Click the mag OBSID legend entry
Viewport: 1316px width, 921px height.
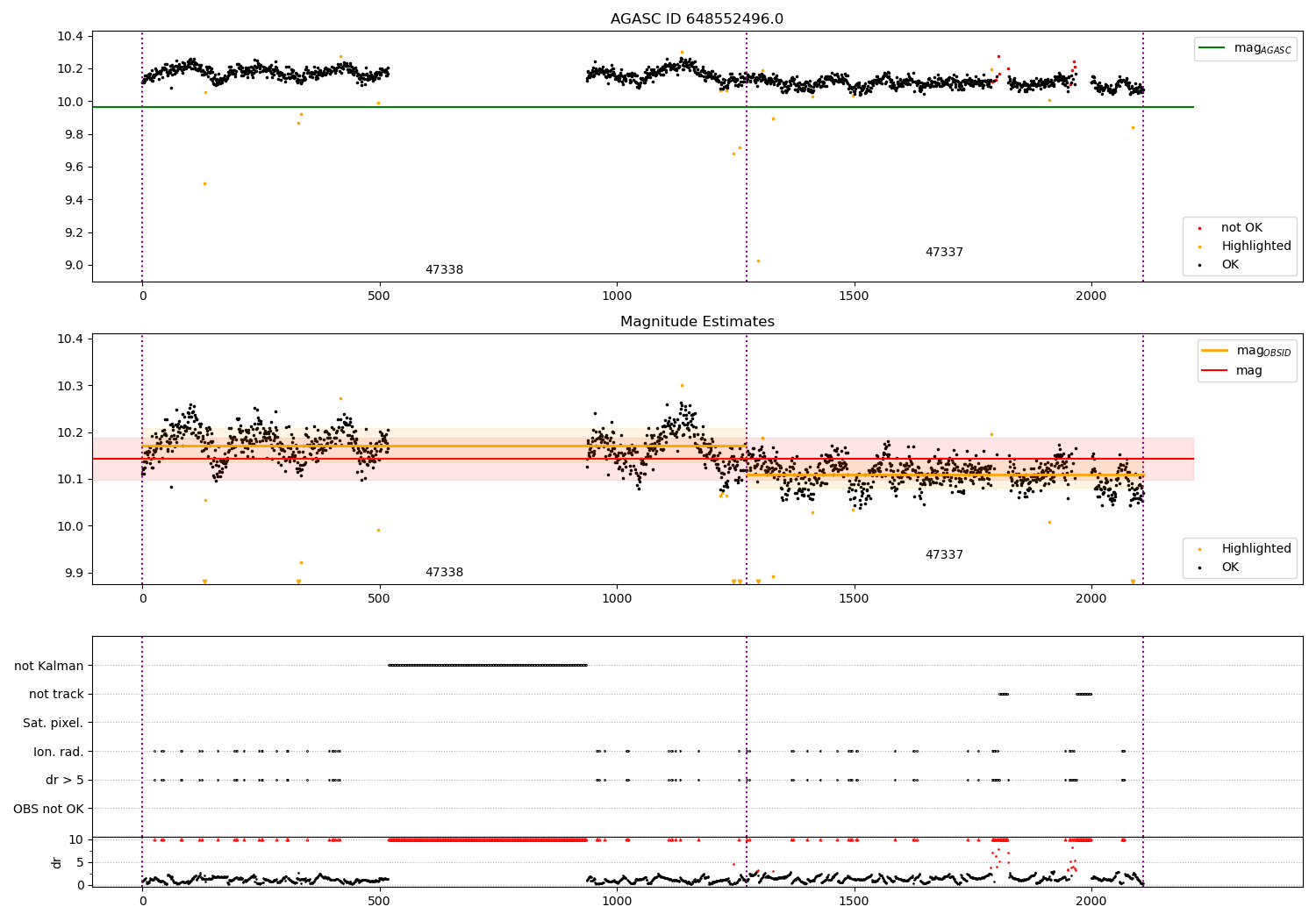point(1247,351)
